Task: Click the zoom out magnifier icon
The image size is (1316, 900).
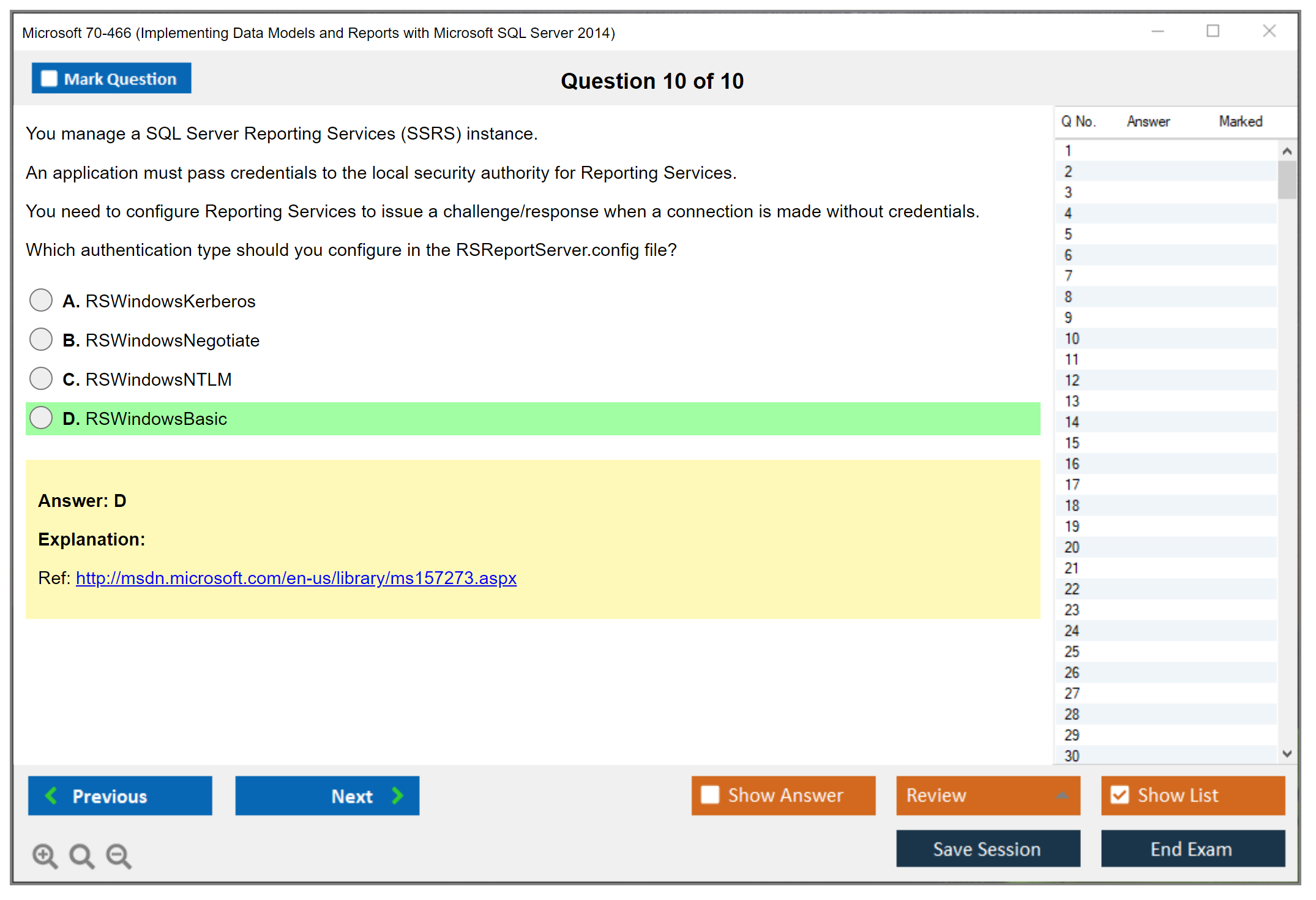Action: click(x=119, y=855)
